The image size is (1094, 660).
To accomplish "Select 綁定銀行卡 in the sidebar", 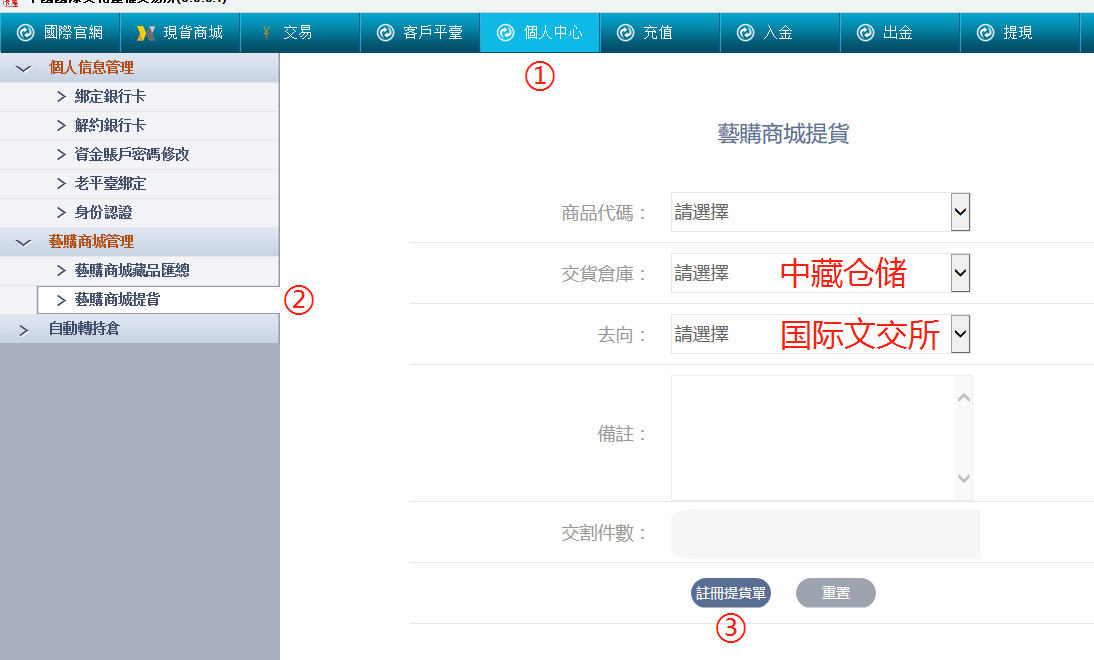I will [x=110, y=97].
